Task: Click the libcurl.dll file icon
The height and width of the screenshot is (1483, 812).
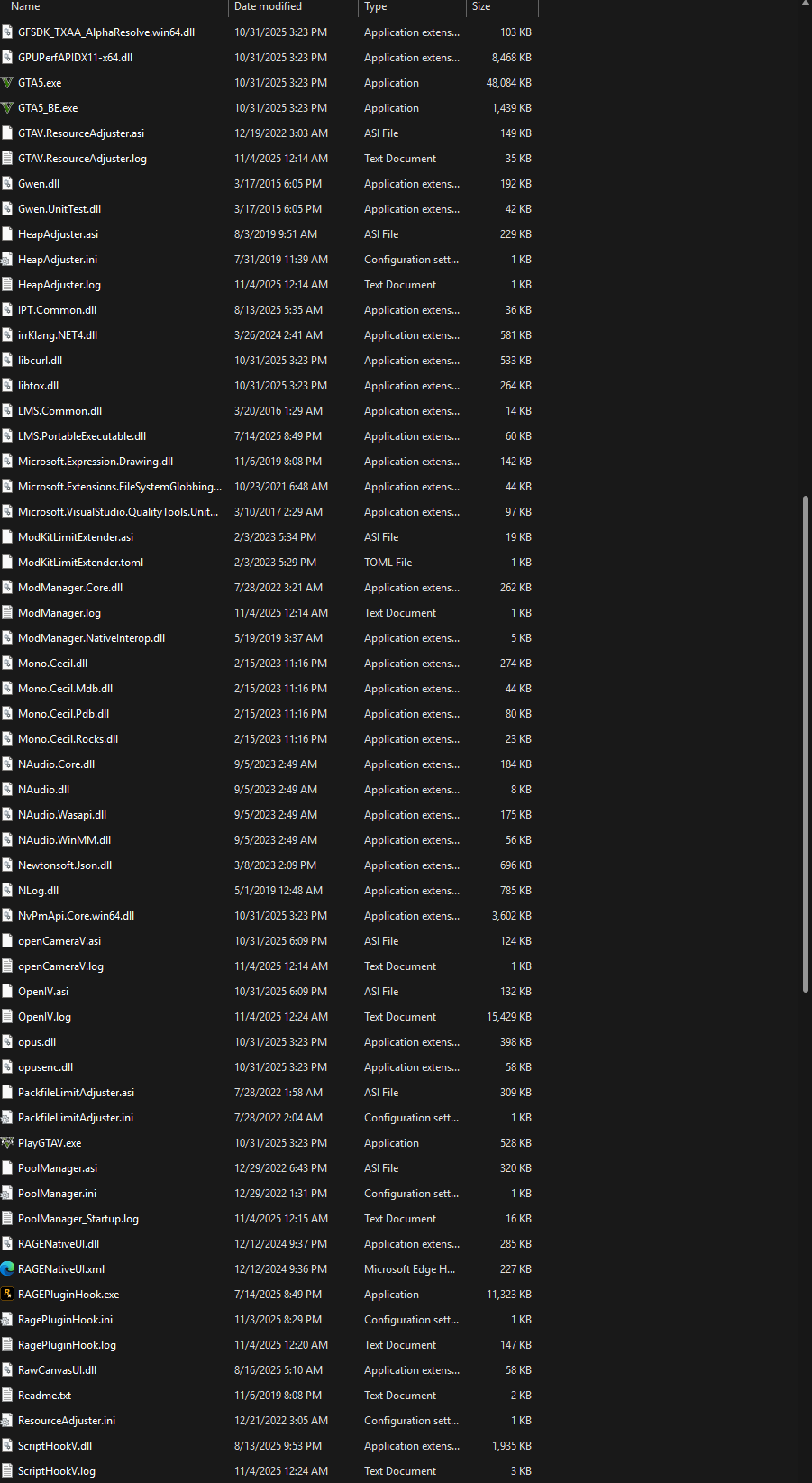Action: pos(7,361)
